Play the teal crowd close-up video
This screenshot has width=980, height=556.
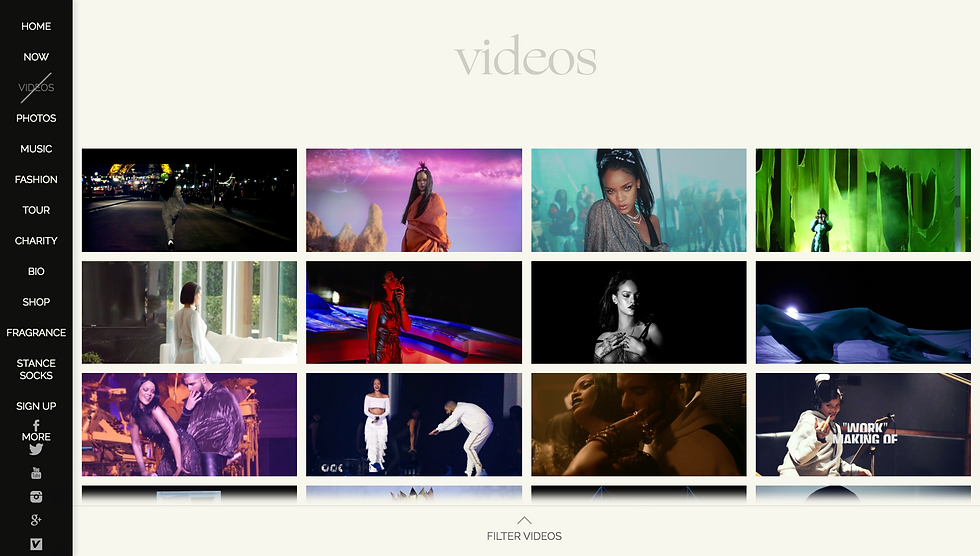coord(639,200)
